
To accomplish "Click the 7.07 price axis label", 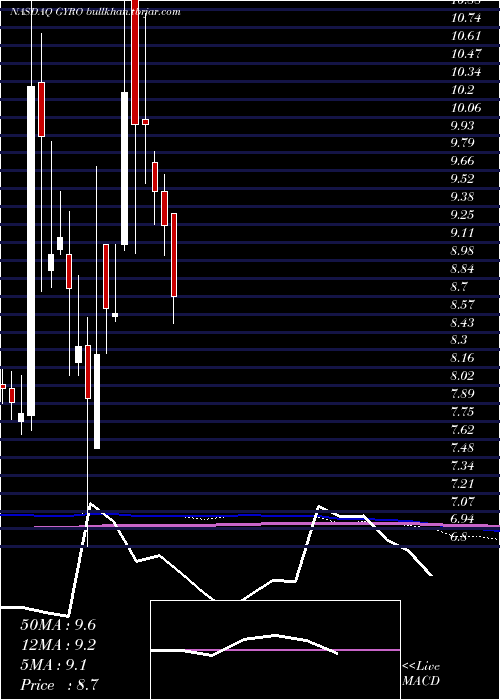I will tap(462, 501).
